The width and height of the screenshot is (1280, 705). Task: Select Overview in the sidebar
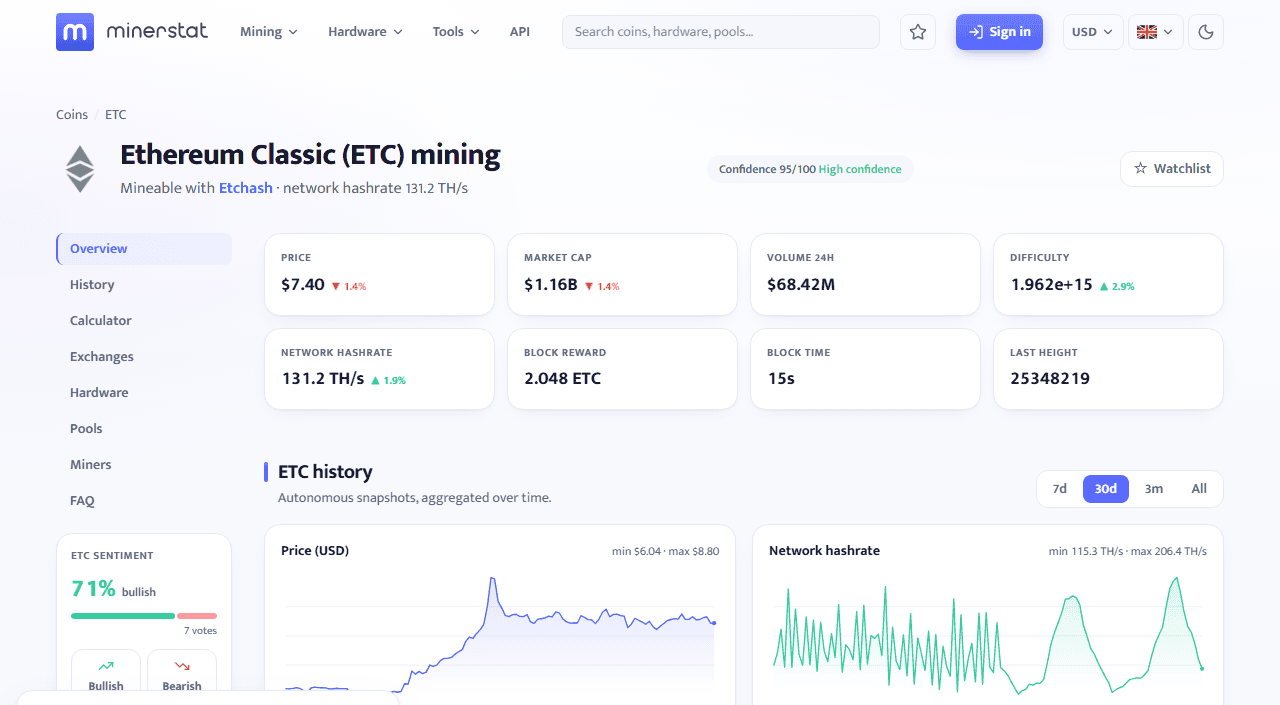144,249
